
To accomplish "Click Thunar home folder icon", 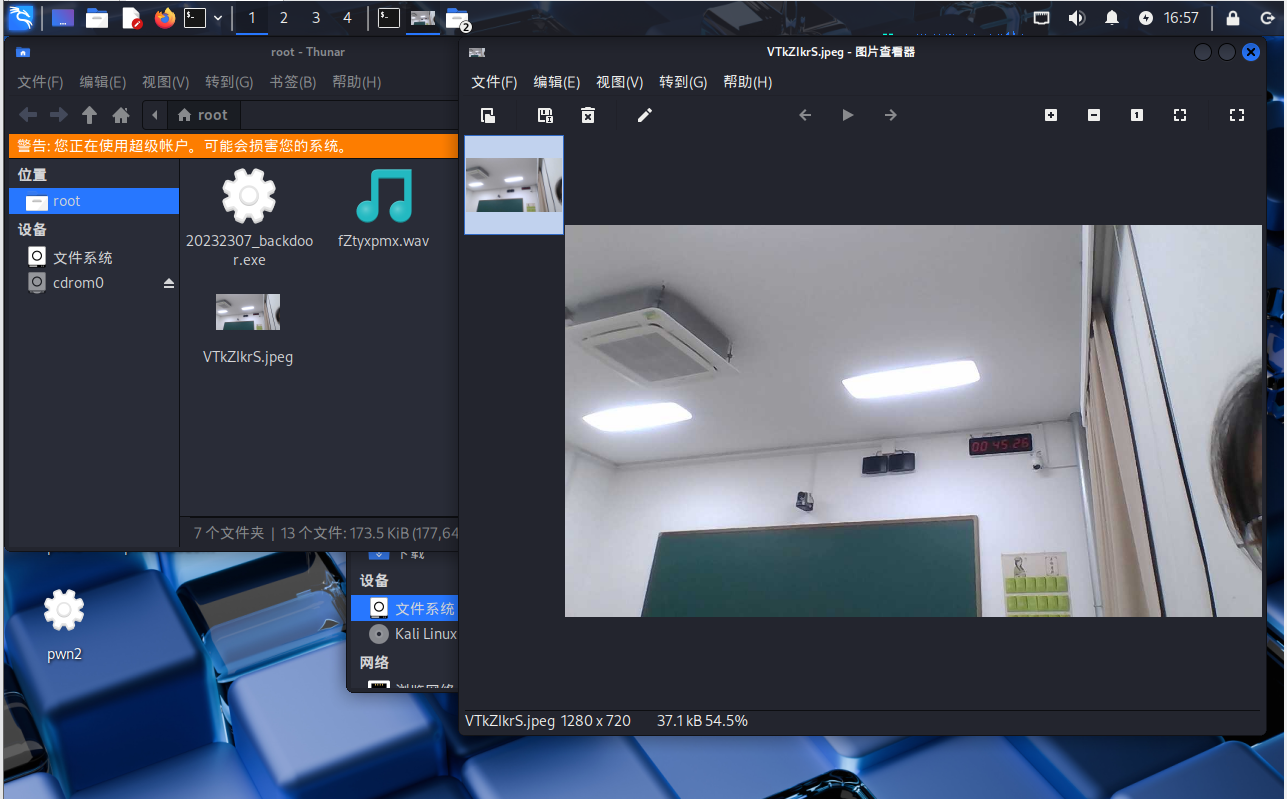I will click(121, 115).
